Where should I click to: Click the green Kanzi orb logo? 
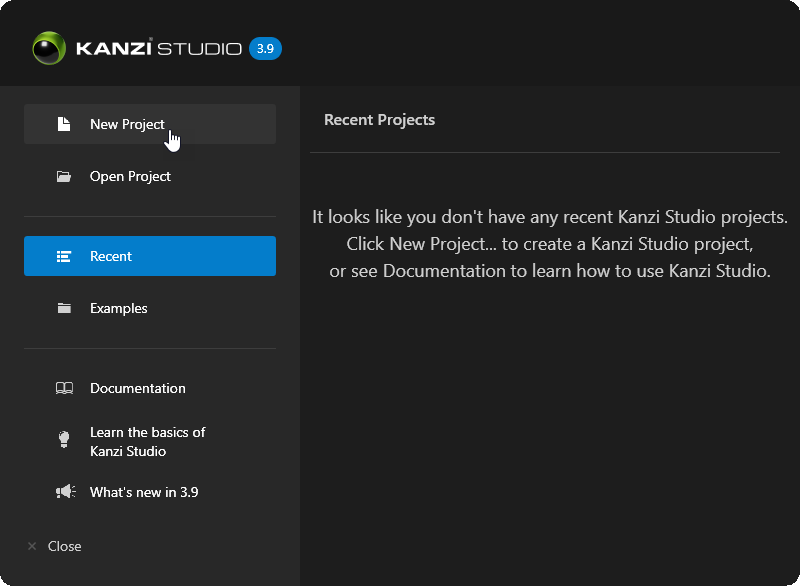pyautogui.click(x=48, y=48)
